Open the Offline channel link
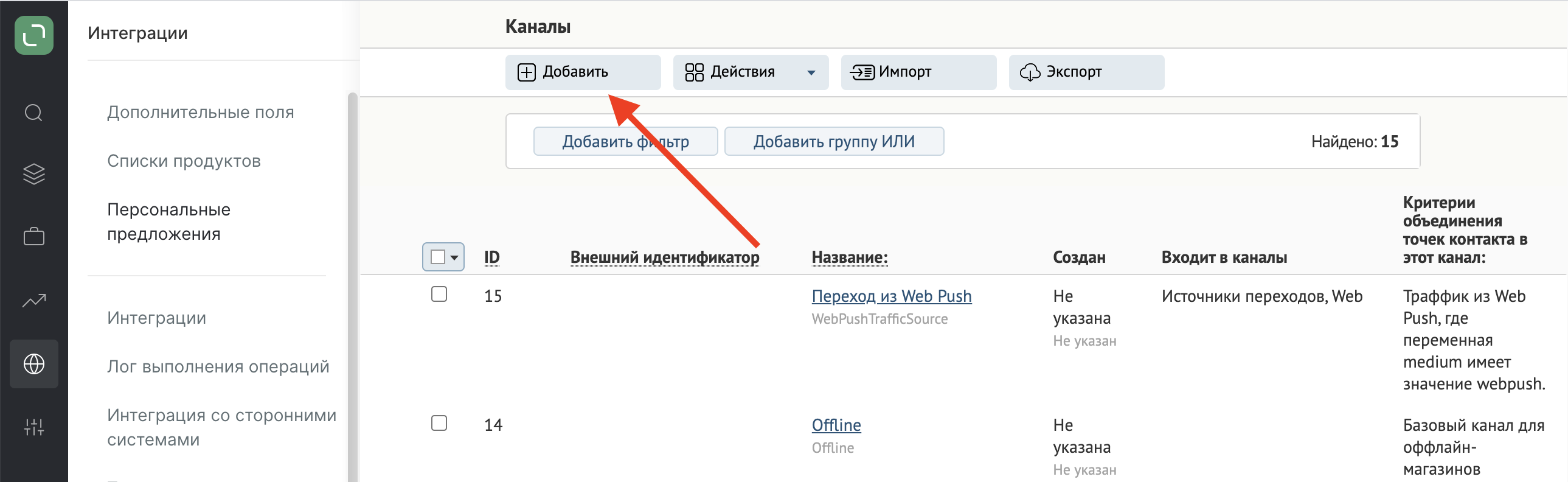Image resolution: width=1568 pixels, height=482 pixels. tap(836, 425)
